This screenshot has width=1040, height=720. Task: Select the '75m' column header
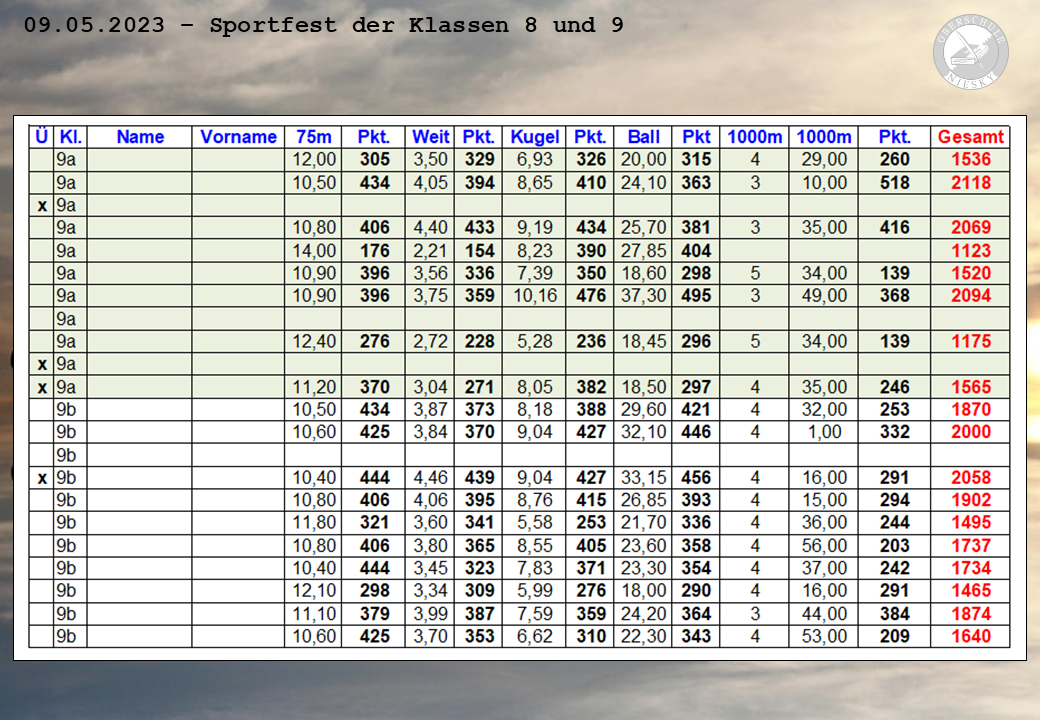[x=314, y=137]
